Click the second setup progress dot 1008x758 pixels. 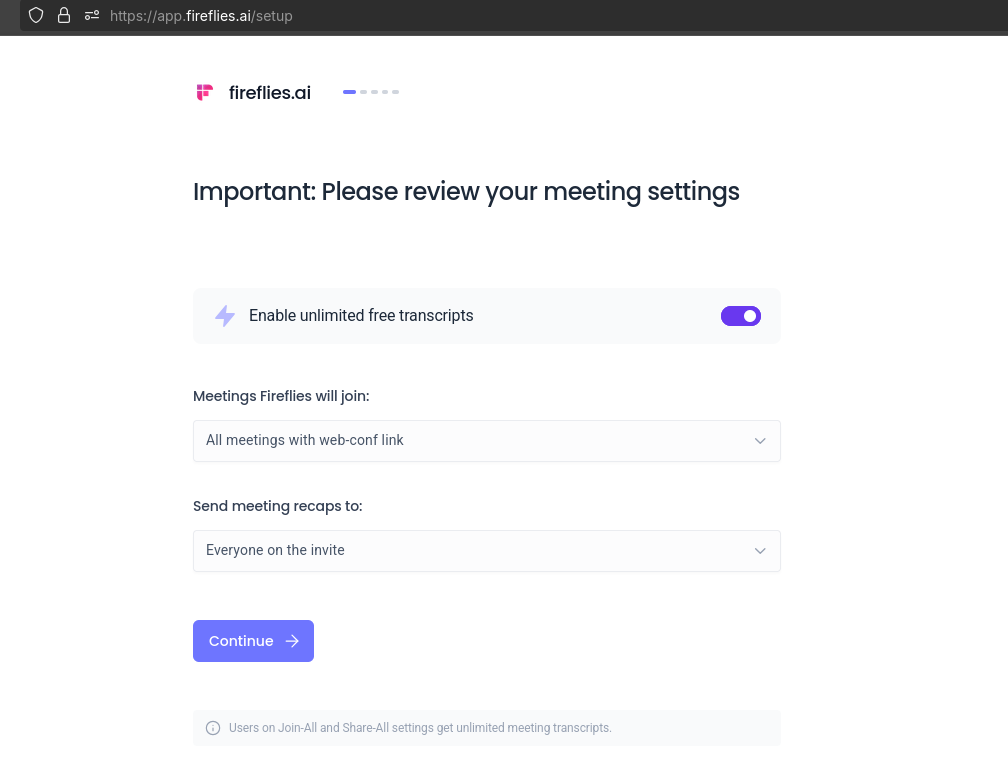pos(364,92)
